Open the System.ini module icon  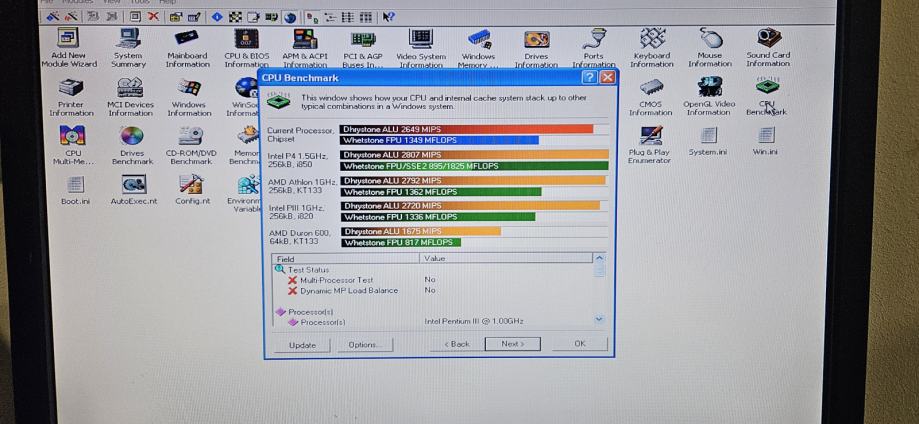708,141
